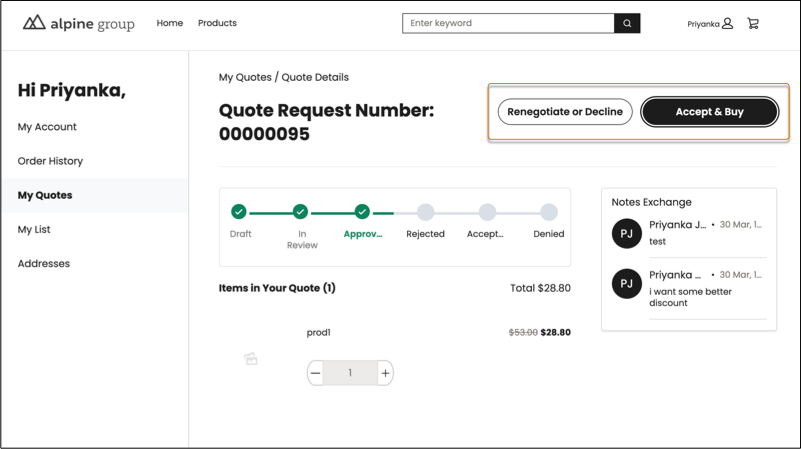Click the struck-through $53.00 price

[523, 333]
